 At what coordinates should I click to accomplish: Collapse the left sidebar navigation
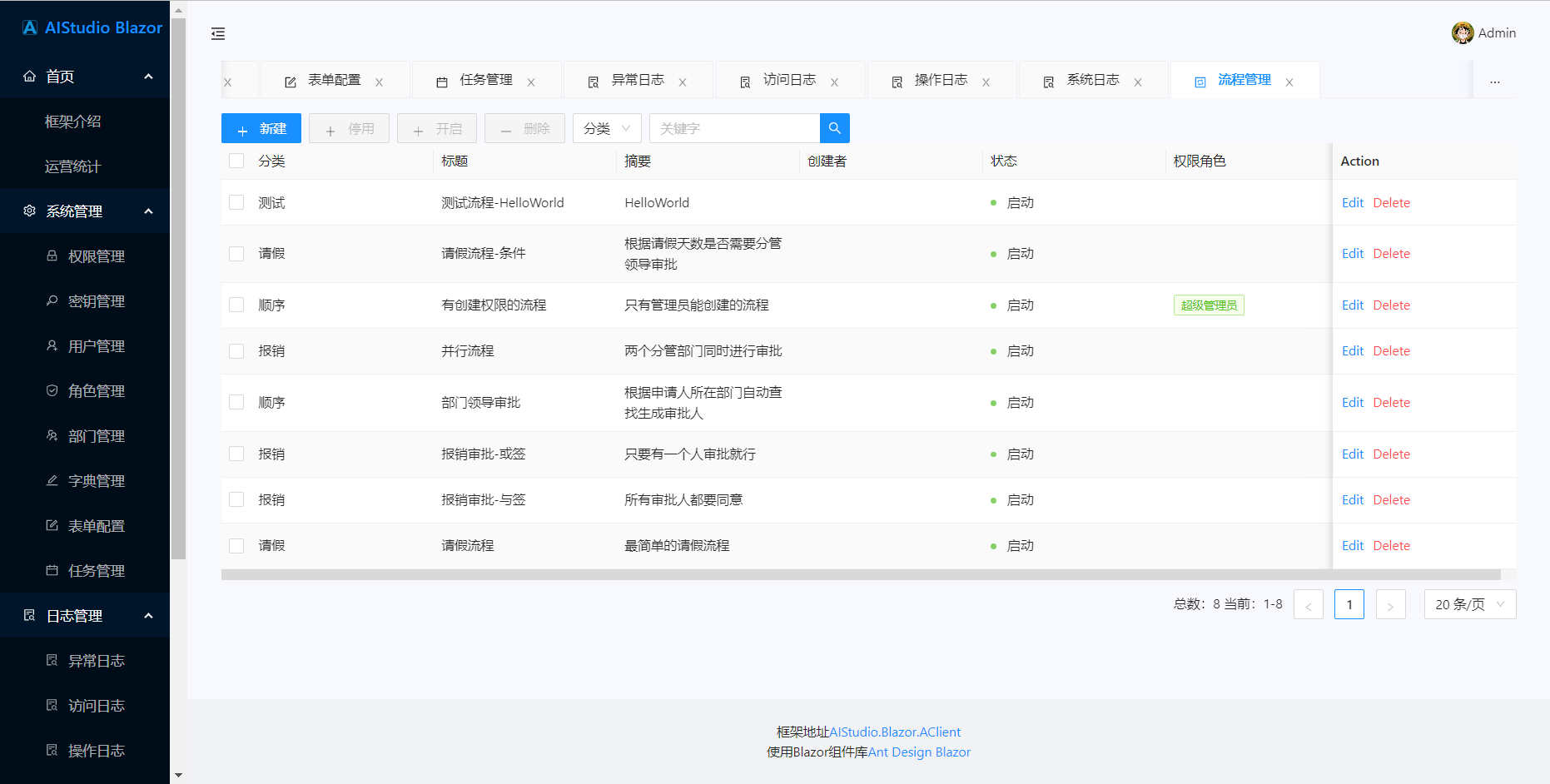coord(218,34)
